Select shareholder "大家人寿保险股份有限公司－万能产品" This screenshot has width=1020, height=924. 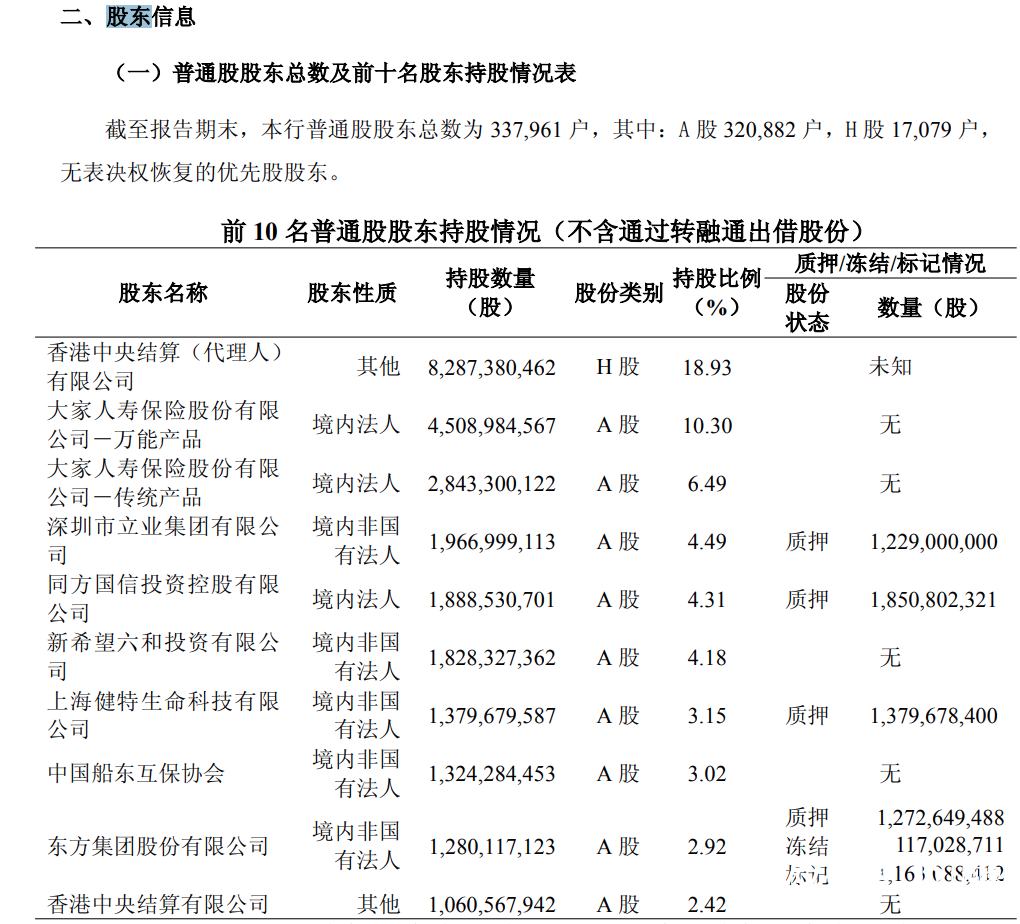click(x=163, y=425)
